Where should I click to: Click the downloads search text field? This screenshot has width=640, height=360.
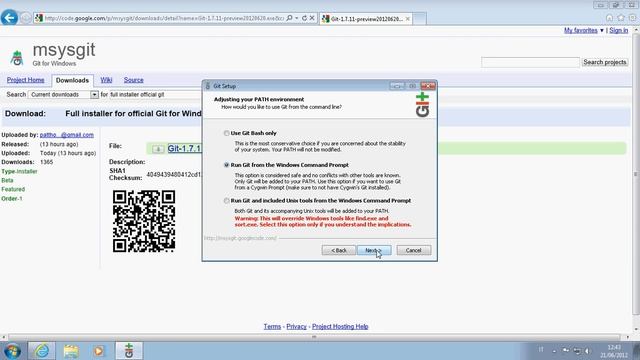(156, 94)
